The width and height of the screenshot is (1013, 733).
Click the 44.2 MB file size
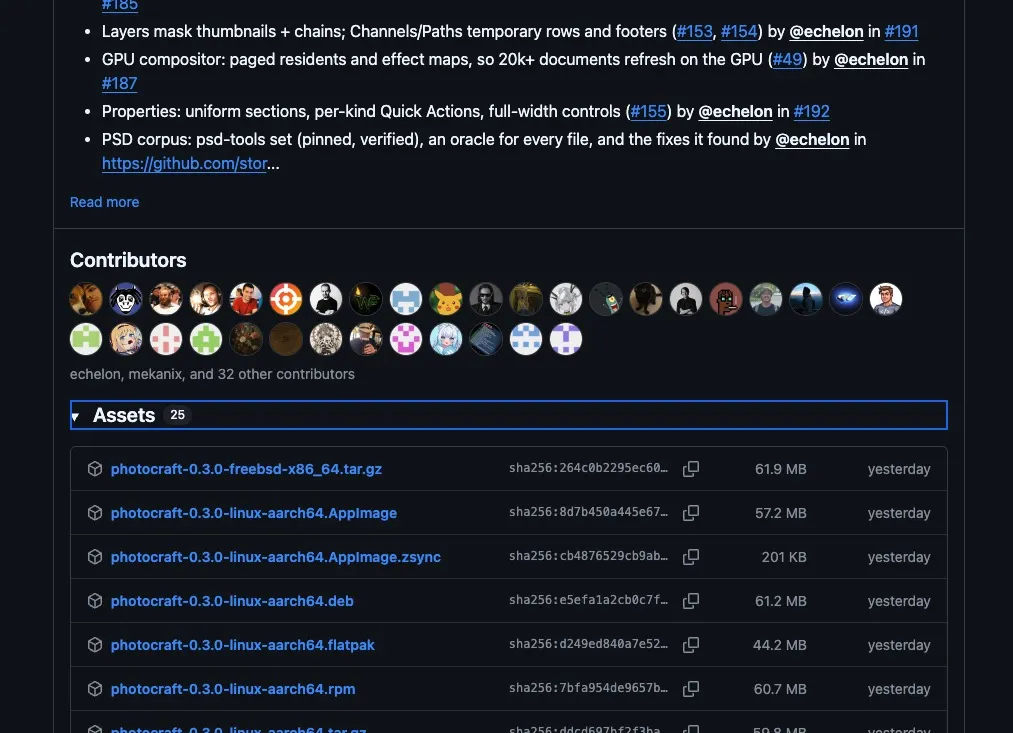(779, 645)
